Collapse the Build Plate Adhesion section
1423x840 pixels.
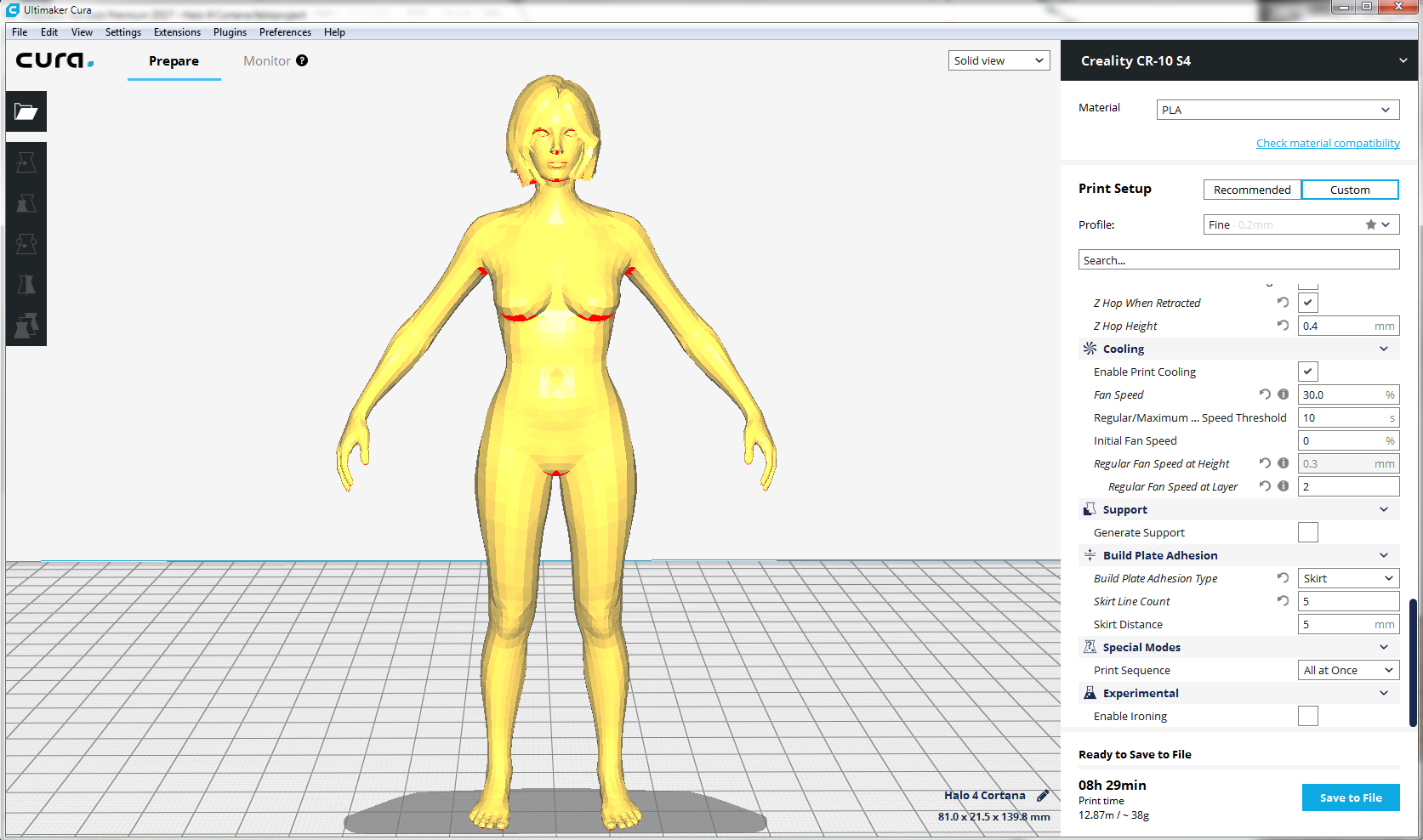[1384, 555]
